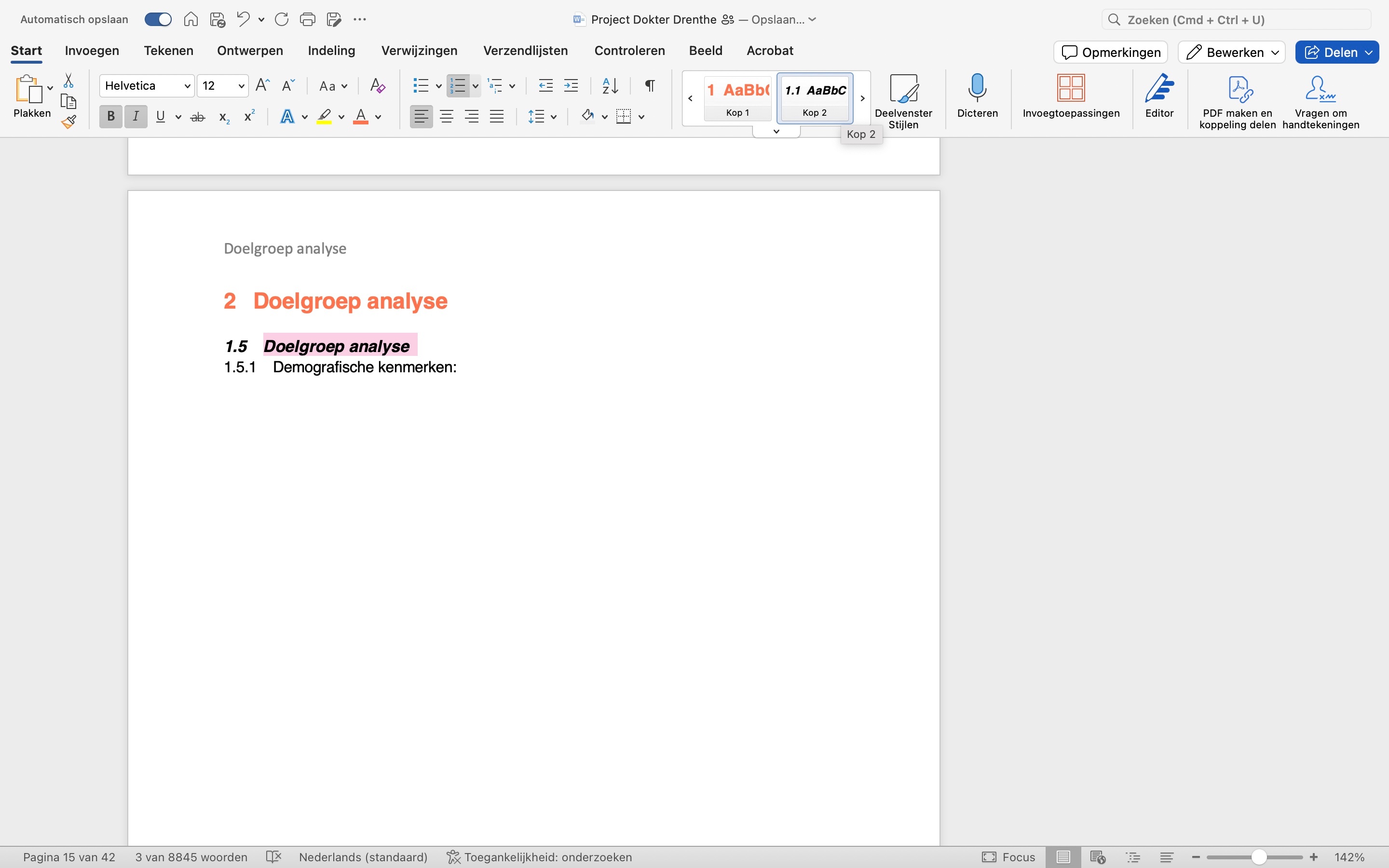Open the Helvetica font name dropdown
Image resolution: width=1389 pixels, height=868 pixels.
[x=187, y=86]
